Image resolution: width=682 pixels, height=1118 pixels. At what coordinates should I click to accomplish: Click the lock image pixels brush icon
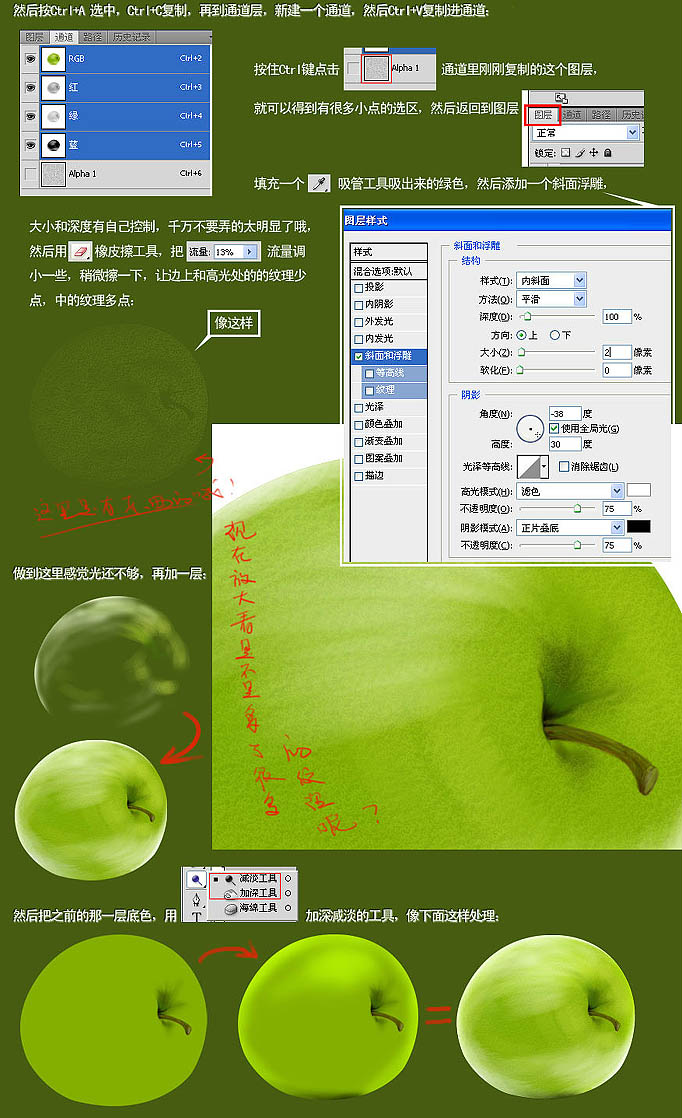click(x=579, y=153)
